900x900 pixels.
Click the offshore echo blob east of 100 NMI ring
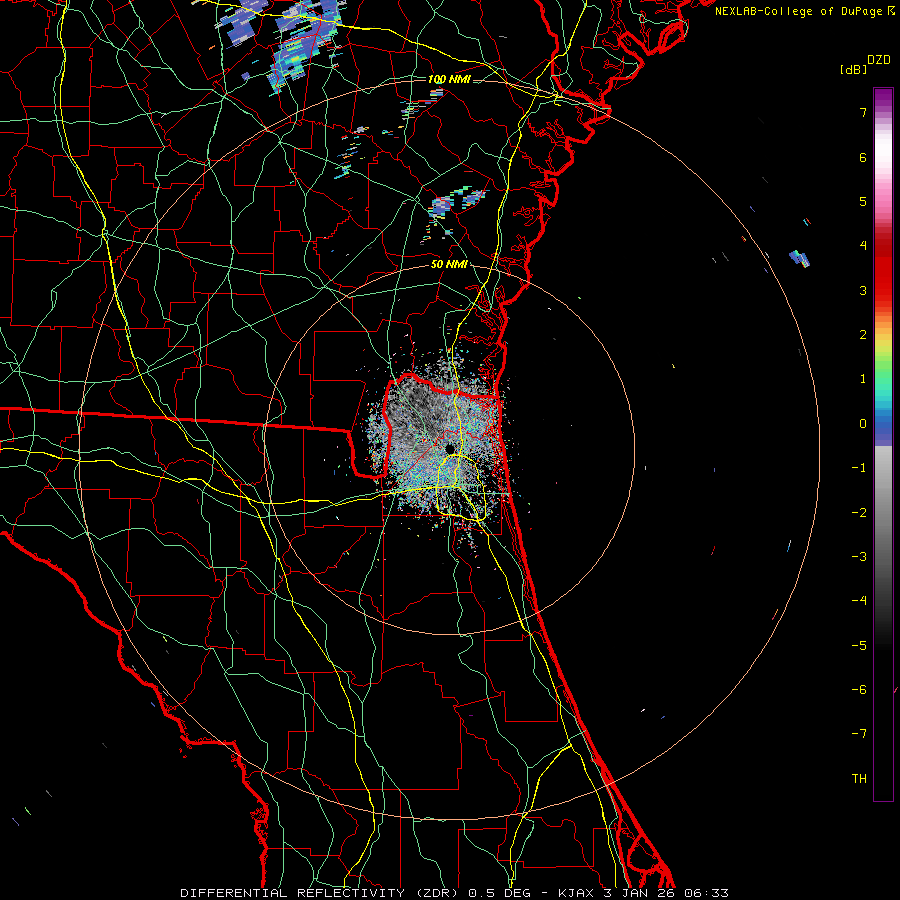coord(800,258)
